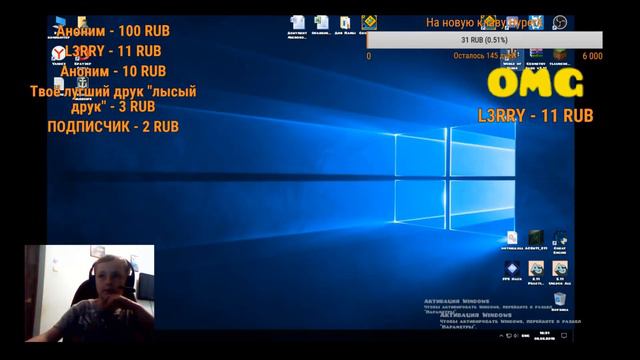Click 'L3RRY - 11 RUB' under OMG alert
Image resolution: width=640 pixels, height=360 pixels.
[x=535, y=116]
